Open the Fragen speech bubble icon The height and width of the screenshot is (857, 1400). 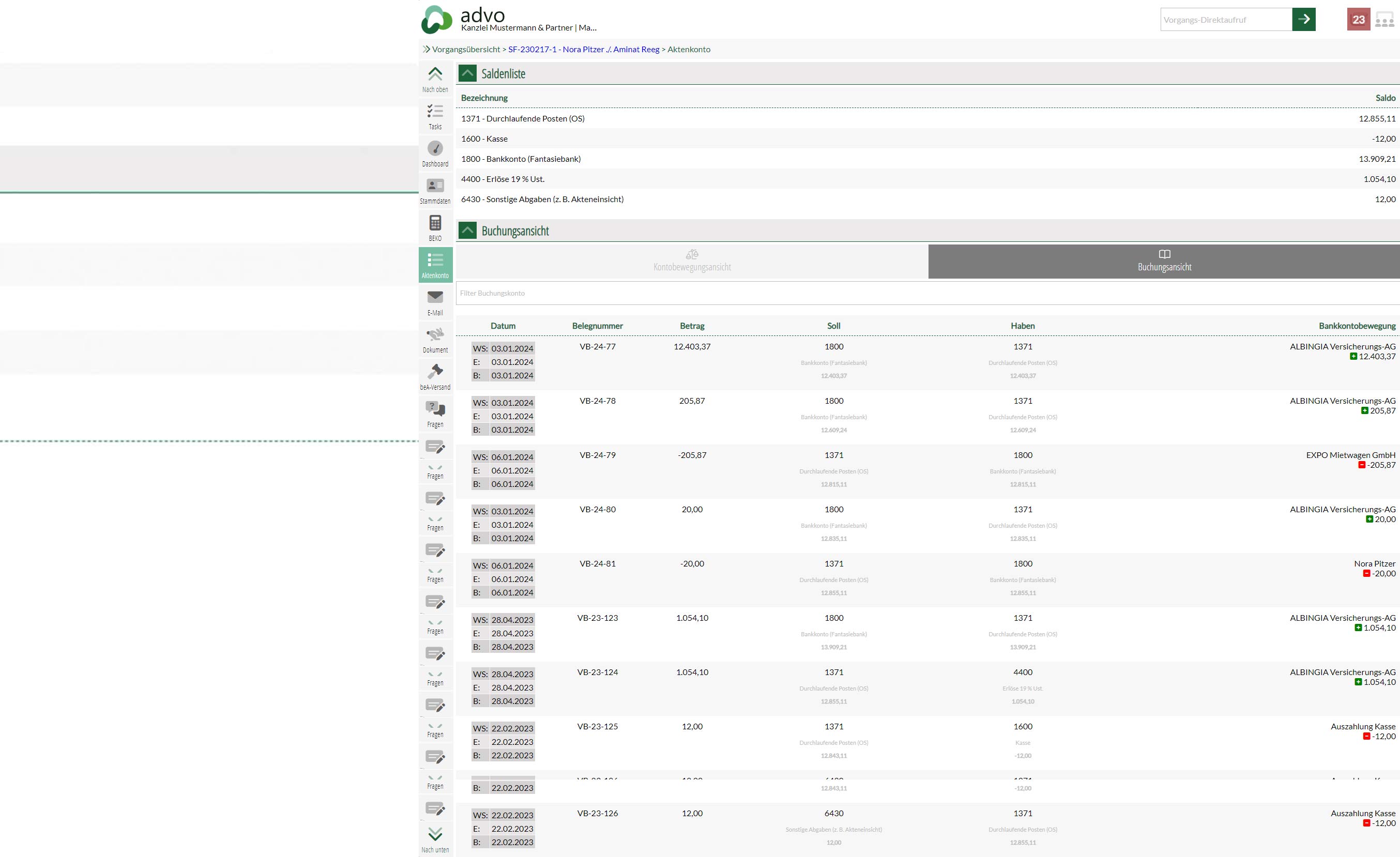pyautogui.click(x=435, y=409)
